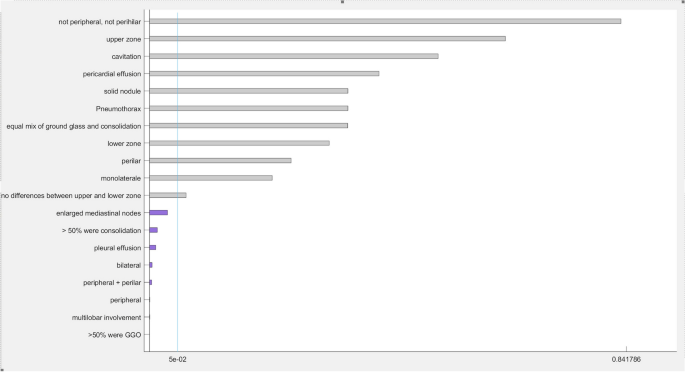
Task: Select the purple 'pleural effusion' bar
Action: point(152,248)
